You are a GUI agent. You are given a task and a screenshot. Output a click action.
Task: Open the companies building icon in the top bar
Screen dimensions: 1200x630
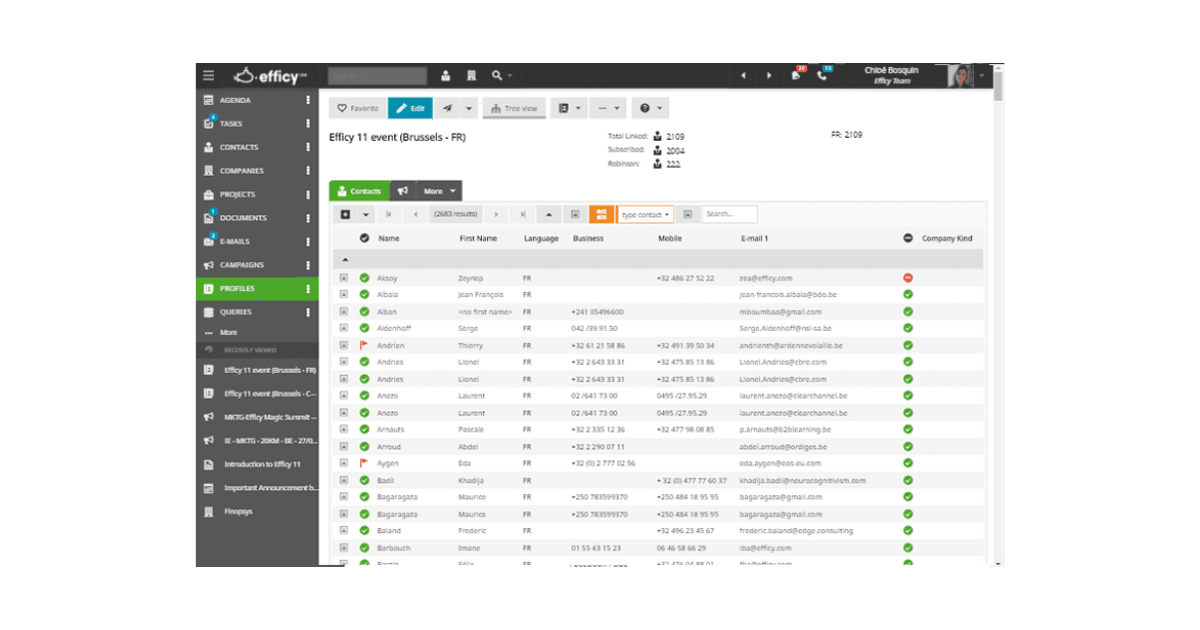tap(472, 76)
